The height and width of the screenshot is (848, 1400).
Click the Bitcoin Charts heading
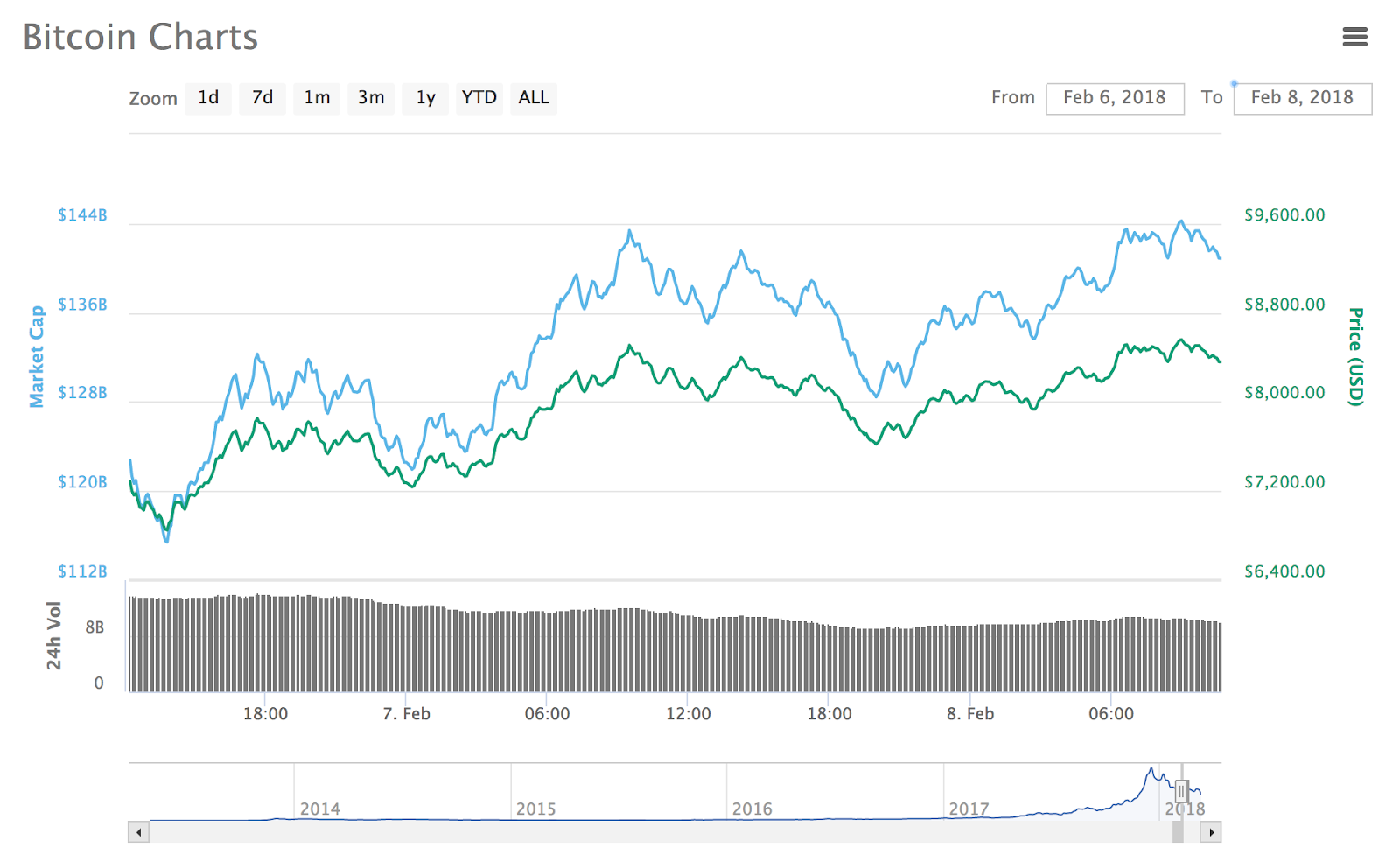click(140, 37)
